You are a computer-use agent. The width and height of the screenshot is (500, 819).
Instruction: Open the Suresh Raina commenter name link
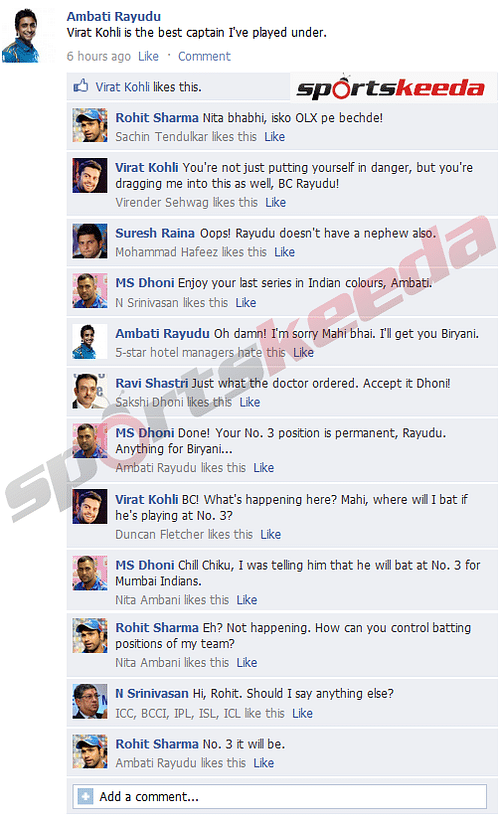[x=155, y=233]
